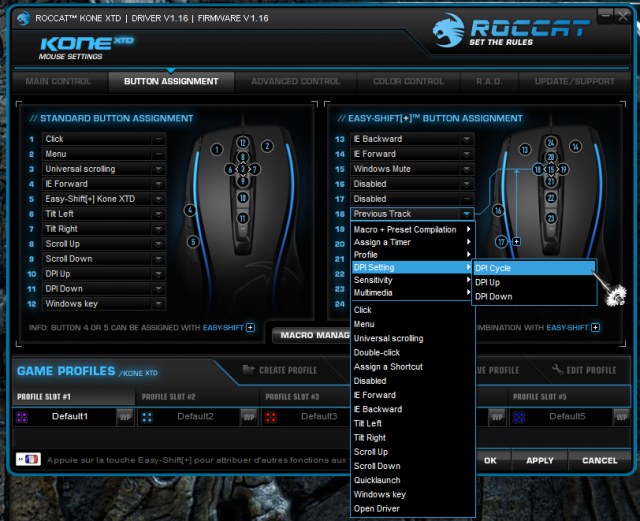Open the Macro + Preset Compilation submenu

tap(412, 229)
